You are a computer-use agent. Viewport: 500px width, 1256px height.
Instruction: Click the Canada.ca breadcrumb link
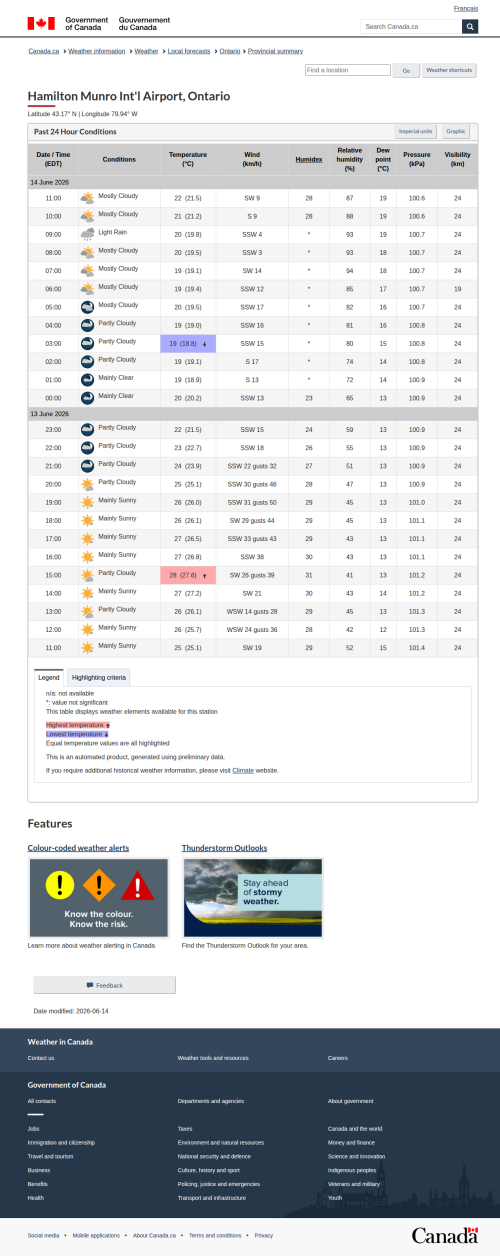43,51
